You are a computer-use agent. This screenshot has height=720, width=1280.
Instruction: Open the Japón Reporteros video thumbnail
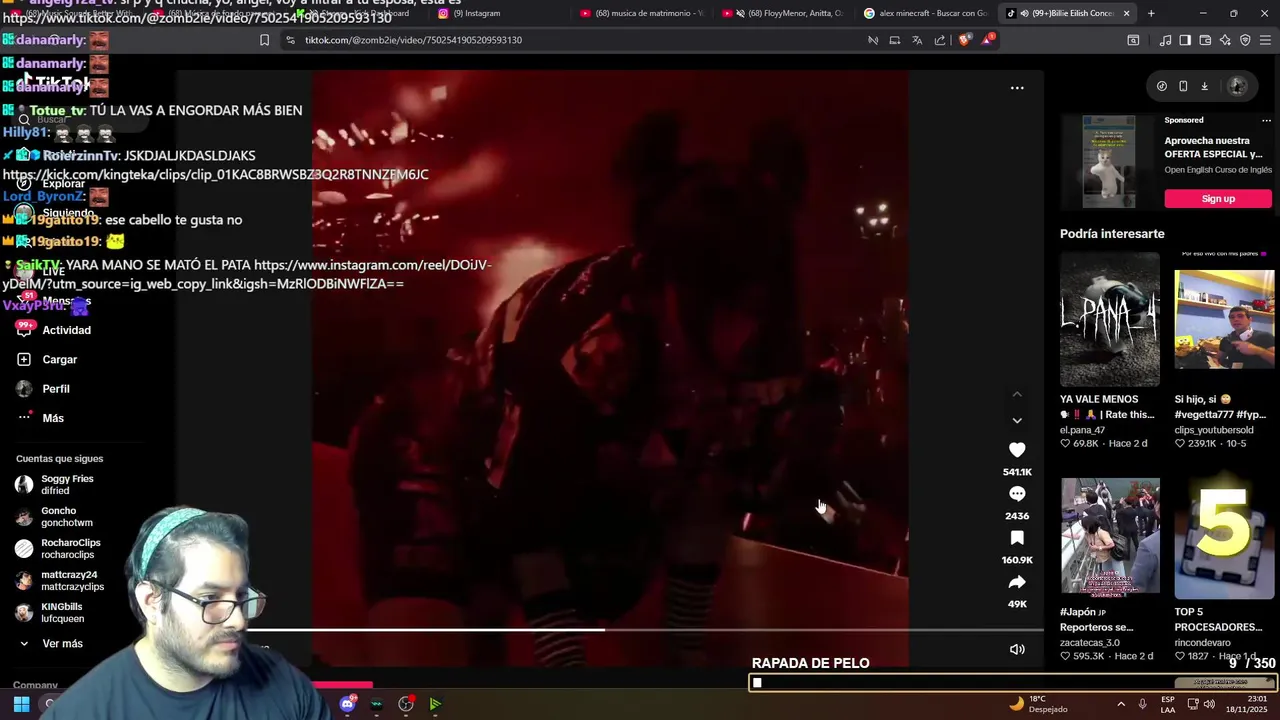1110,535
